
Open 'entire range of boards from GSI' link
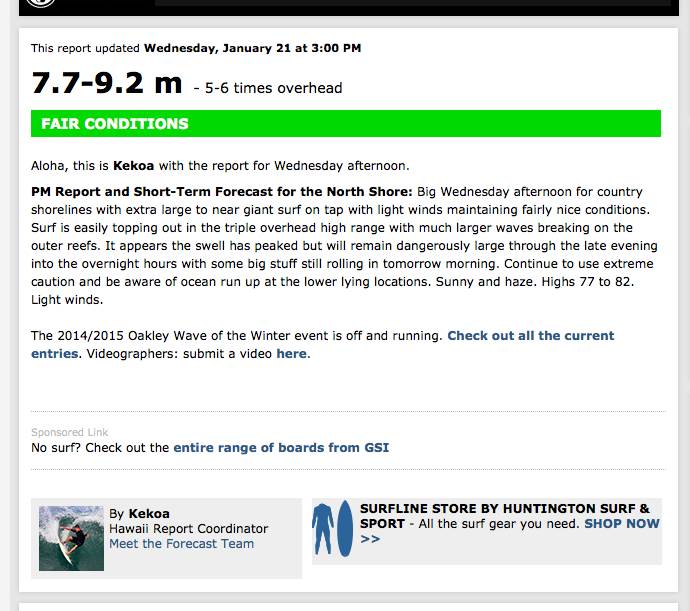point(281,447)
